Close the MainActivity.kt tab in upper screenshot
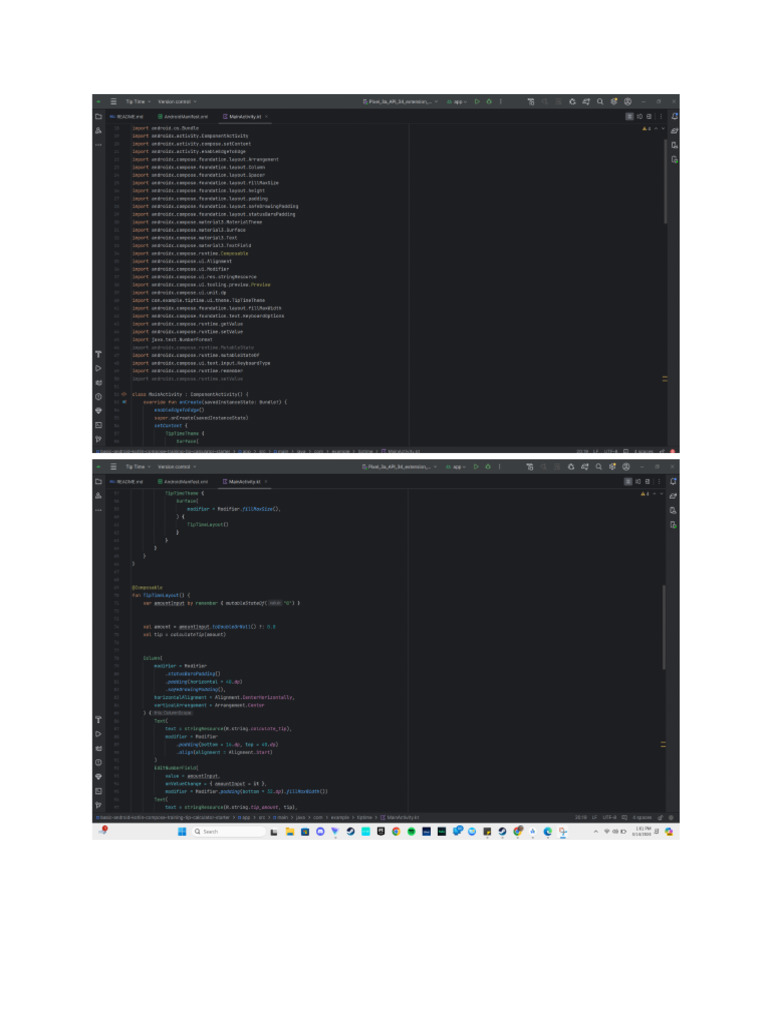 (x=266, y=116)
